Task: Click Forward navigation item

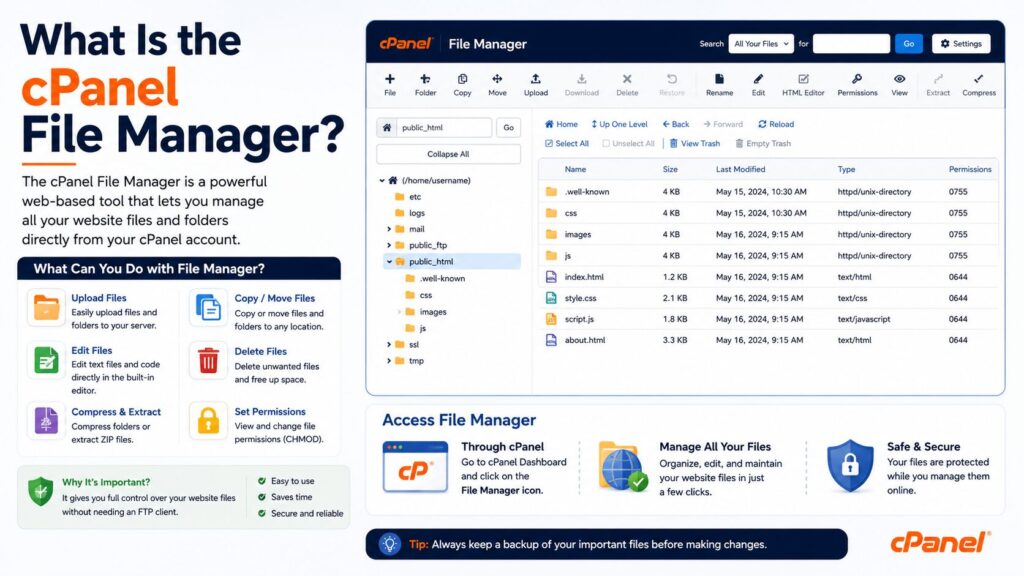Action: [x=723, y=124]
